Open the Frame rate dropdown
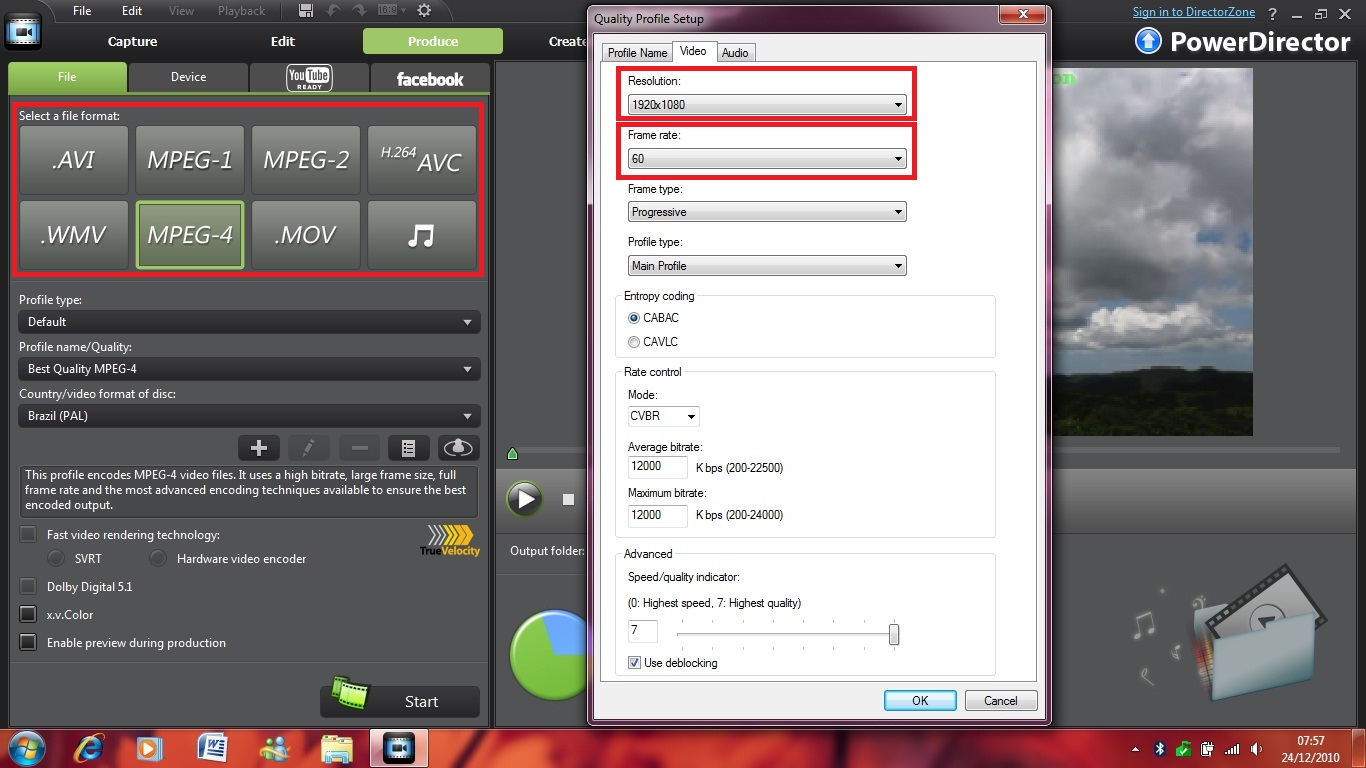Viewport: 1366px width, 768px height. pos(767,158)
